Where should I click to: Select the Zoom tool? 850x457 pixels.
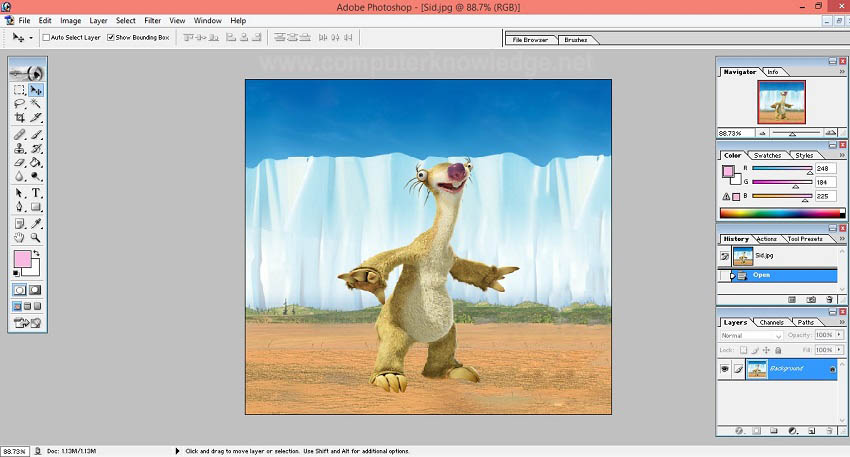[36, 237]
